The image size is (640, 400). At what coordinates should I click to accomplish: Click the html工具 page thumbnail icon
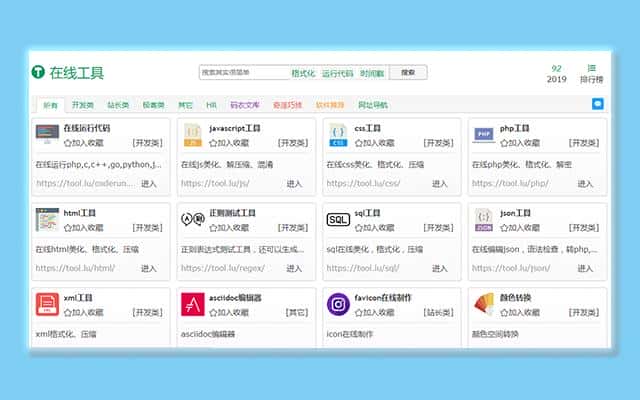point(47,220)
